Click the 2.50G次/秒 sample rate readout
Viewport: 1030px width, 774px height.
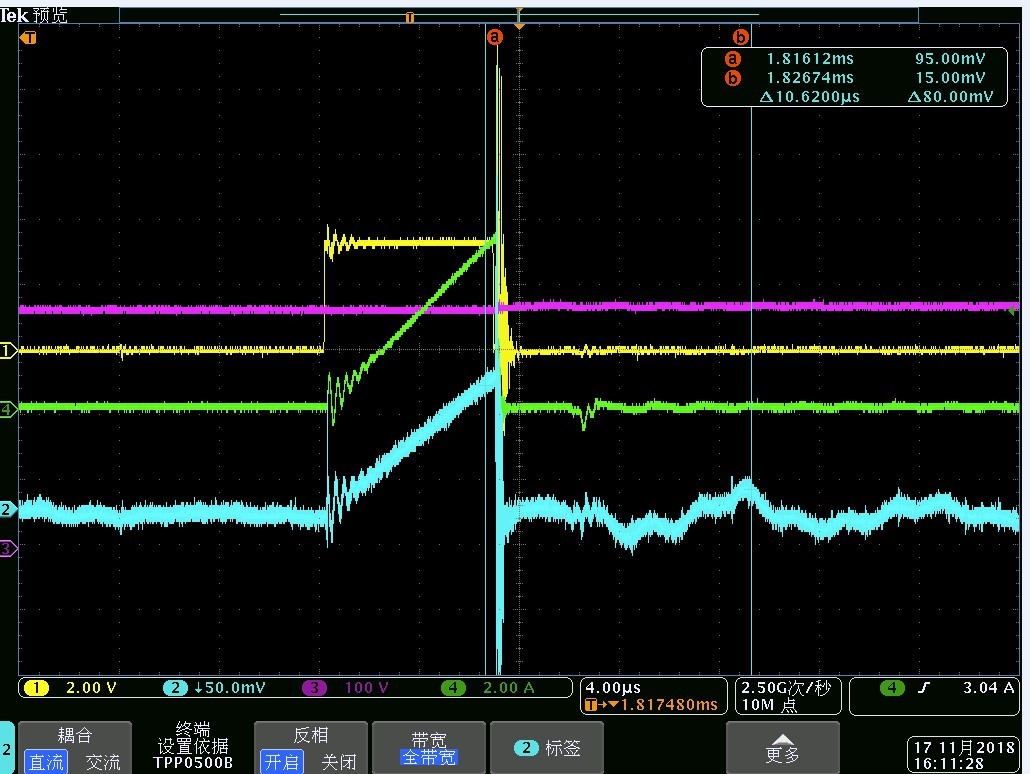click(786, 688)
